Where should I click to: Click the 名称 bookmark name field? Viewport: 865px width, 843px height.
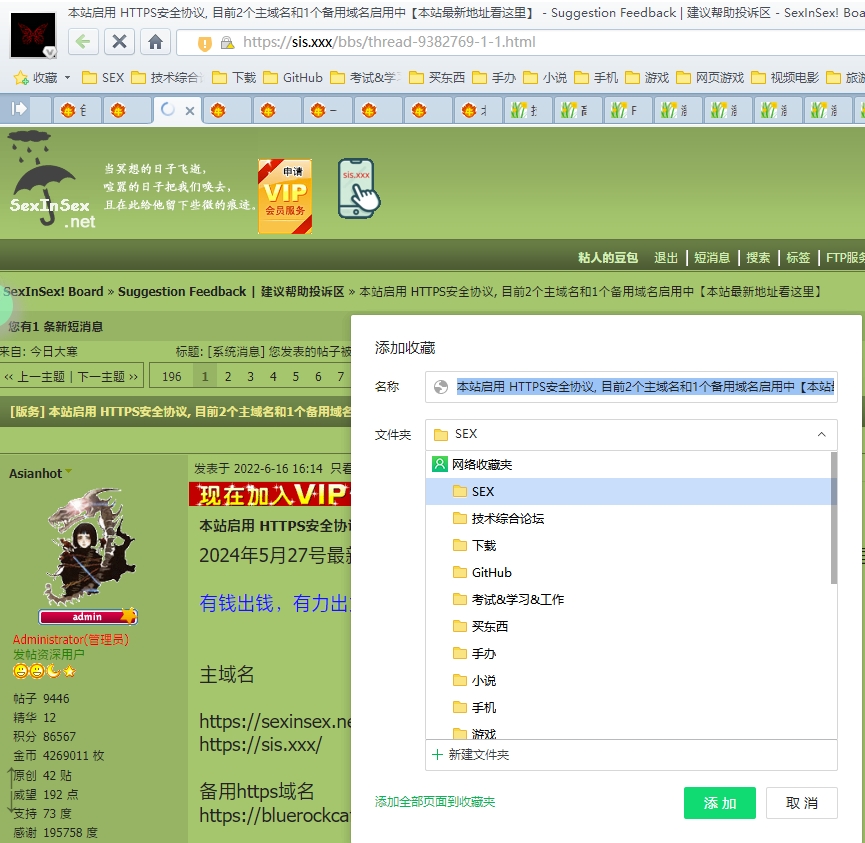(631, 387)
